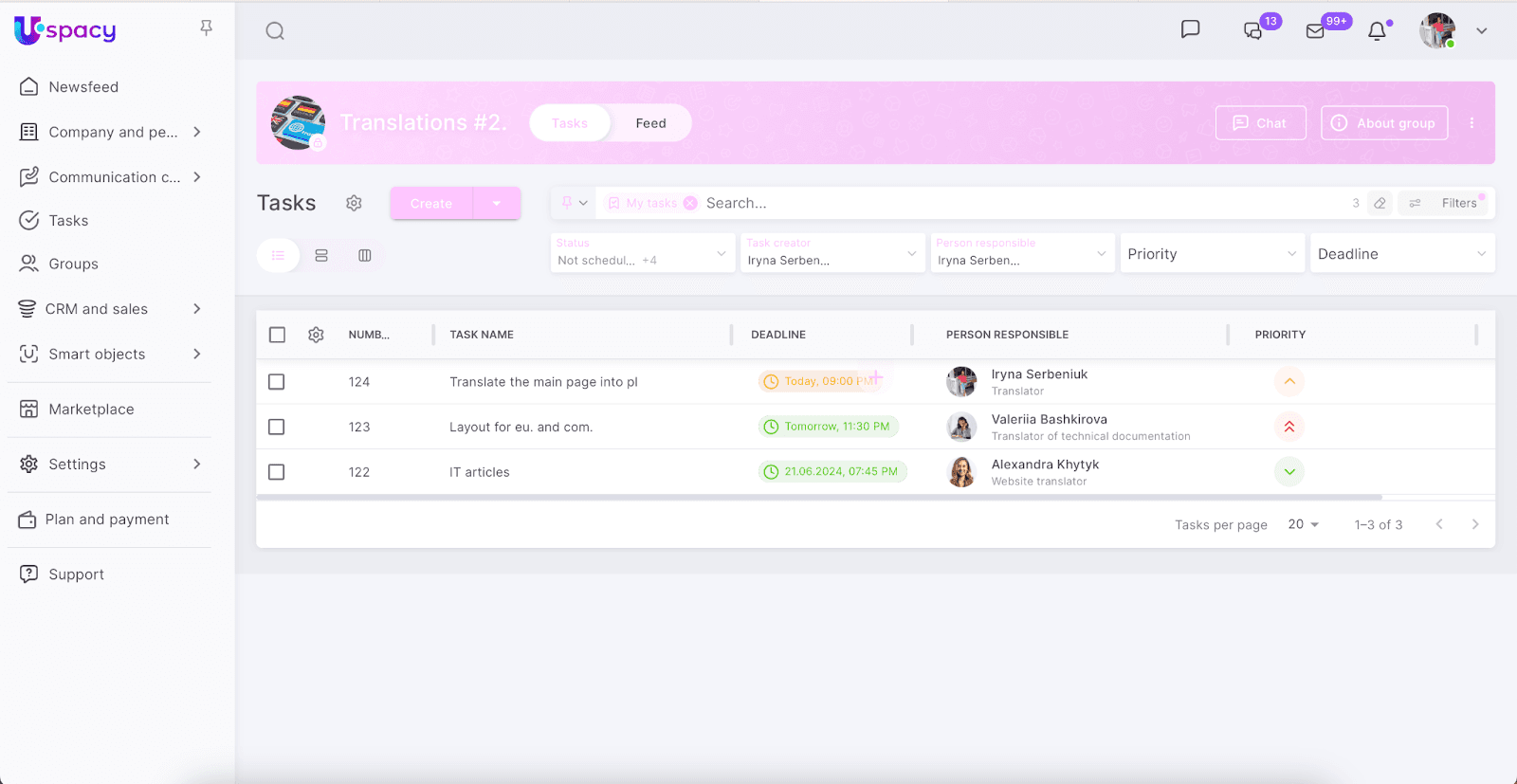The height and width of the screenshot is (784, 1517).
Task: Switch to kanban board view icon
Action: coord(365,255)
